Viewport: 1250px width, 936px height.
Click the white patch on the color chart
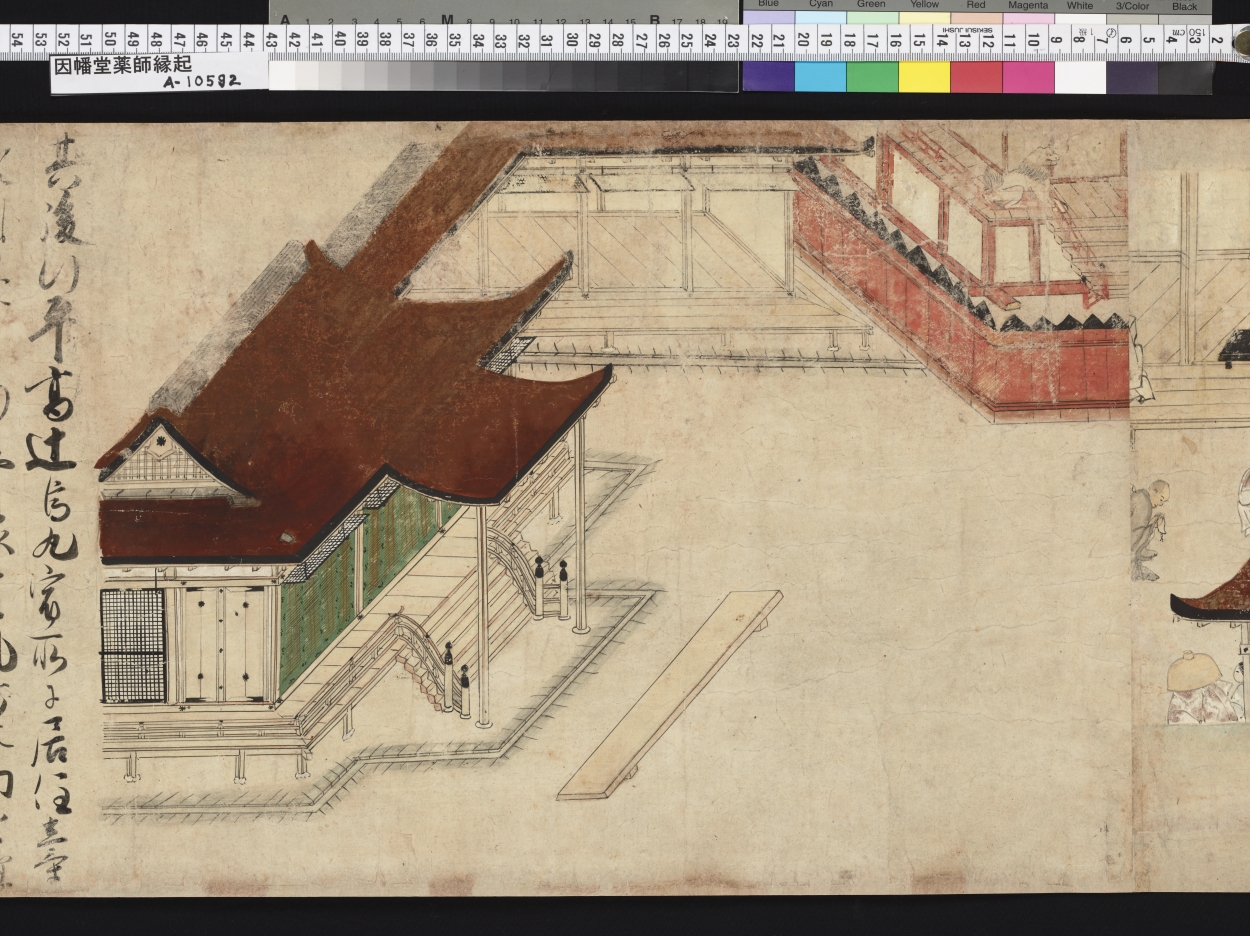(1080, 77)
